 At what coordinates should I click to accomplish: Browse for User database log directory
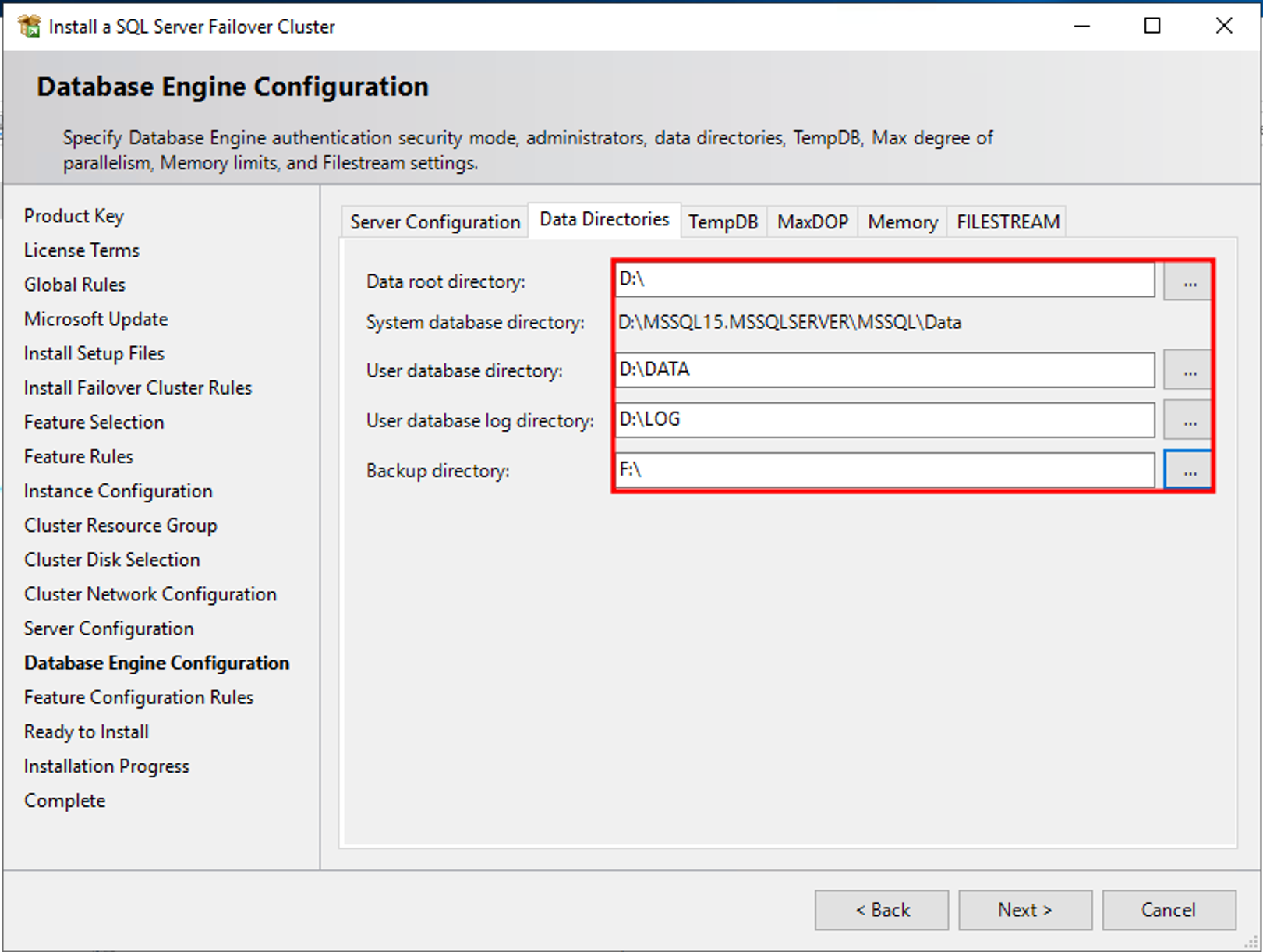pos(1187,420)
